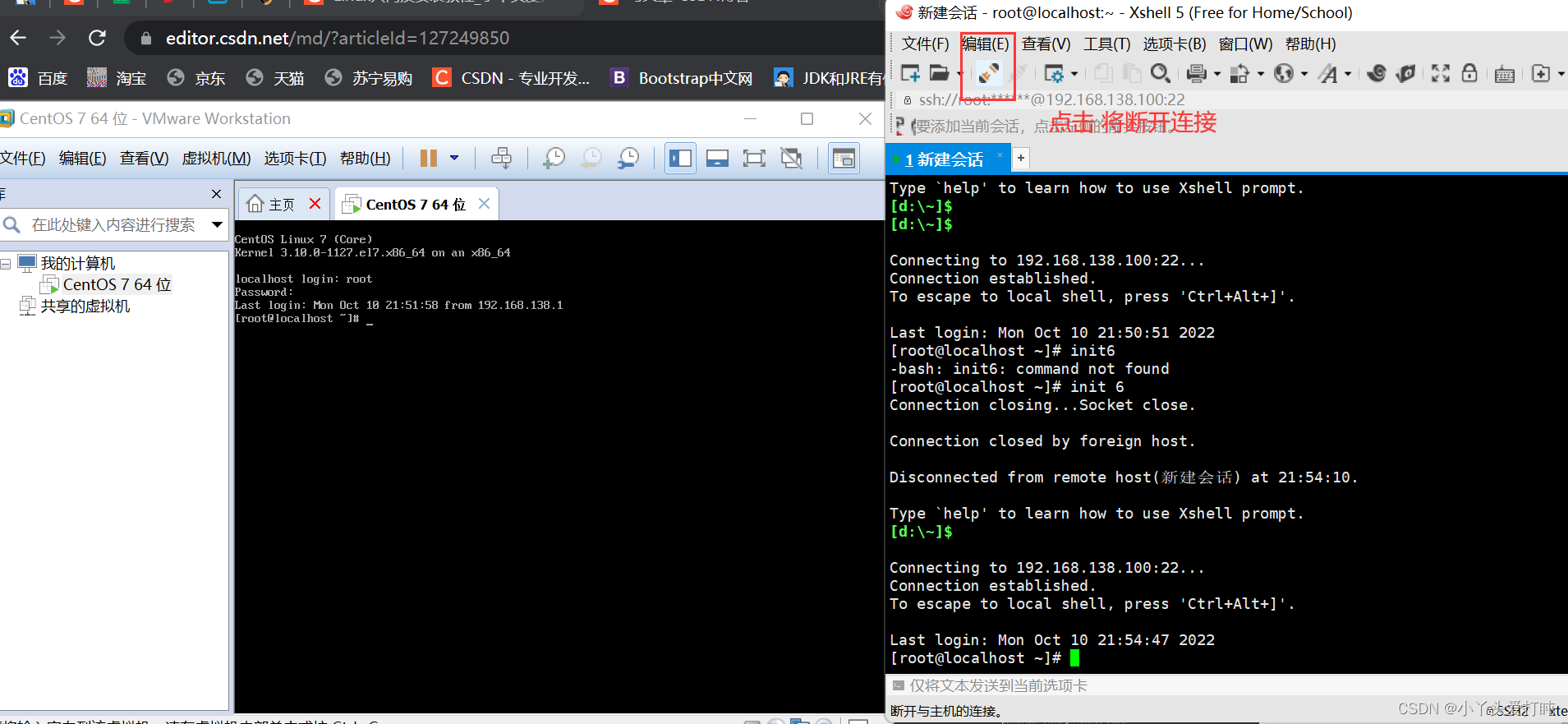Image resolution: width=1568 pixels, height=724 pixels.
Task: Send Ctrl+Alt+Del to the VMware guest
Action: pos(501,158)
